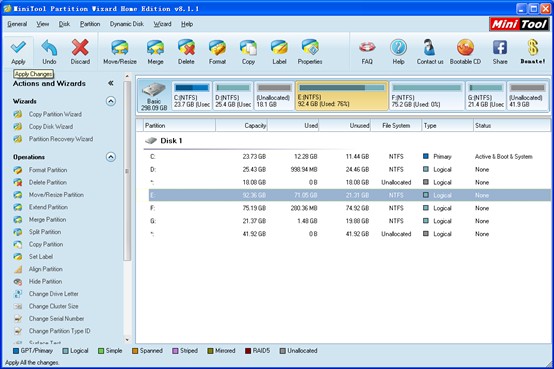Image resolution: width=554 pixels, height=369 pixels.
Task: Click the Change Partition Type ID text
Action: 59,331
